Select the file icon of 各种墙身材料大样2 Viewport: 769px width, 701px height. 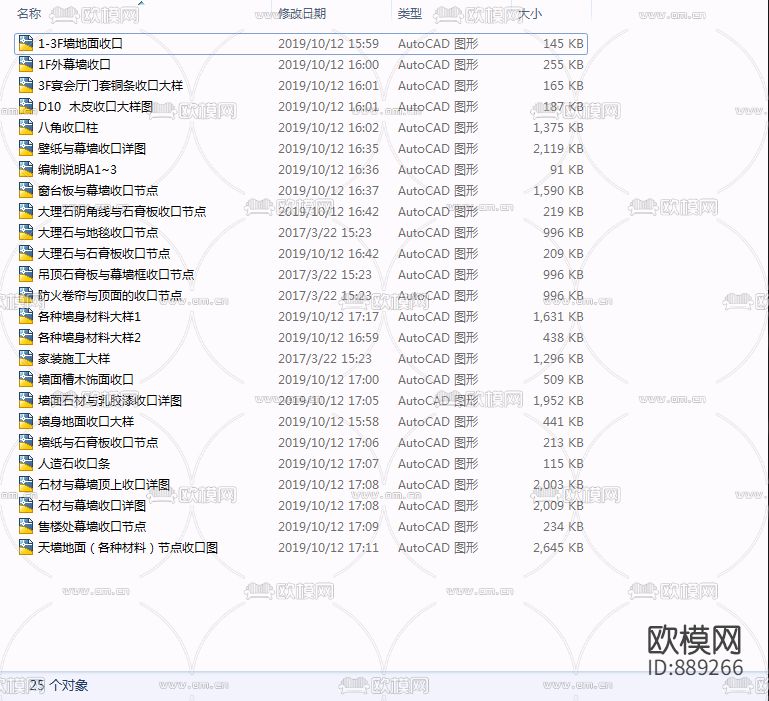point(26,338)
